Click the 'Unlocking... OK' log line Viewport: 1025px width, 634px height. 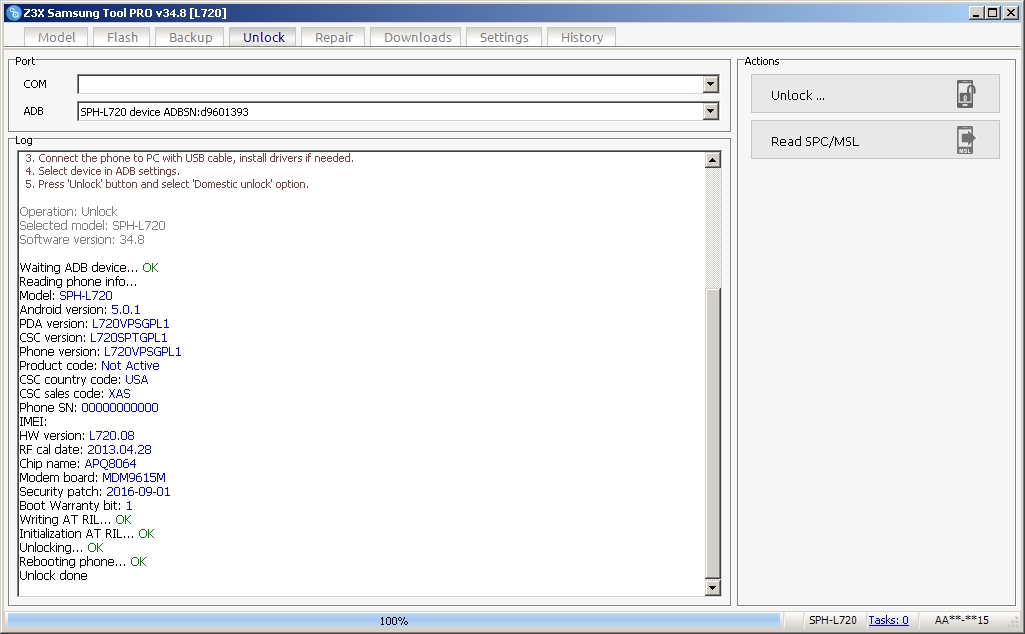click(x=61, y=548)
